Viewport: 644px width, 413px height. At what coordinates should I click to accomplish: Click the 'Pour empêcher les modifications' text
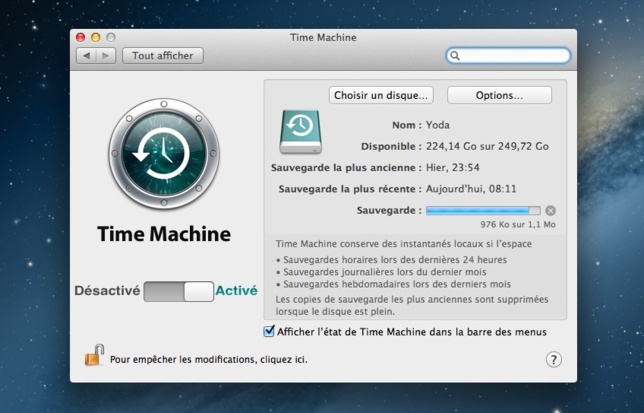(208, 358)
